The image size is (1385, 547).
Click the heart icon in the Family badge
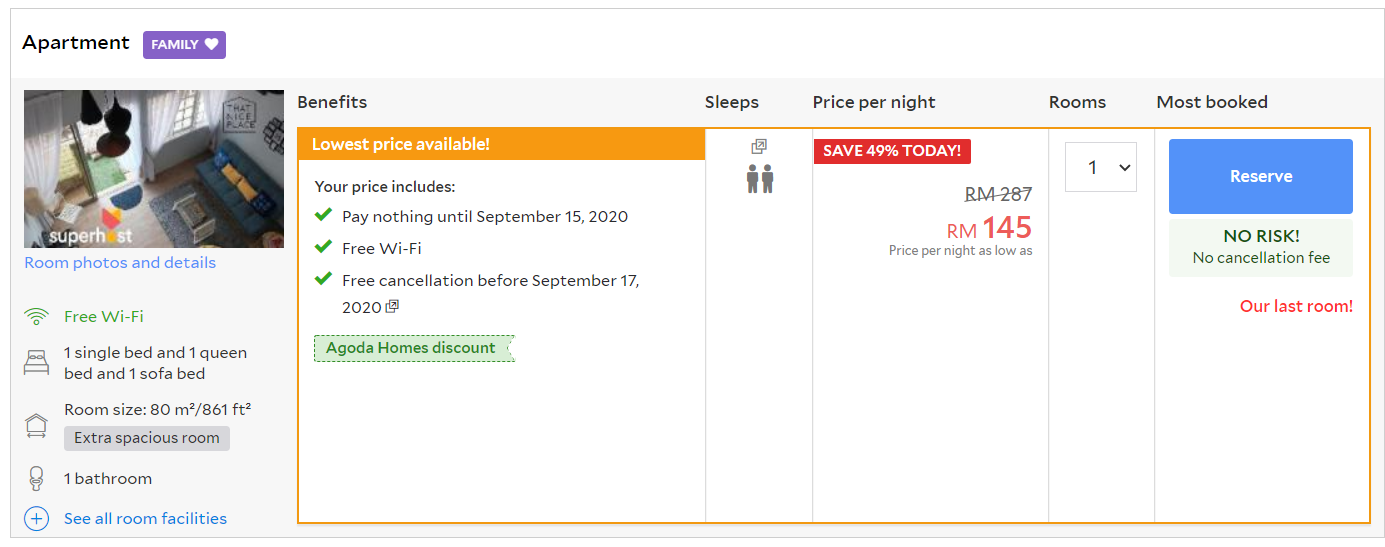(211, 45)
